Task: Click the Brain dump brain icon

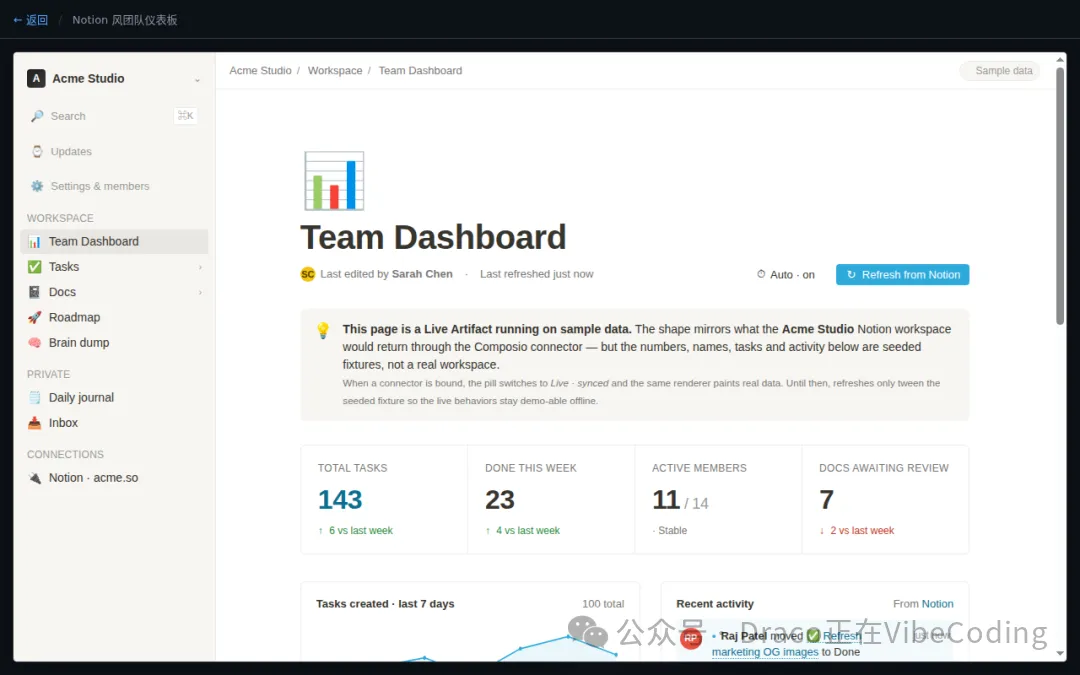Action: (x=34, y=342)
